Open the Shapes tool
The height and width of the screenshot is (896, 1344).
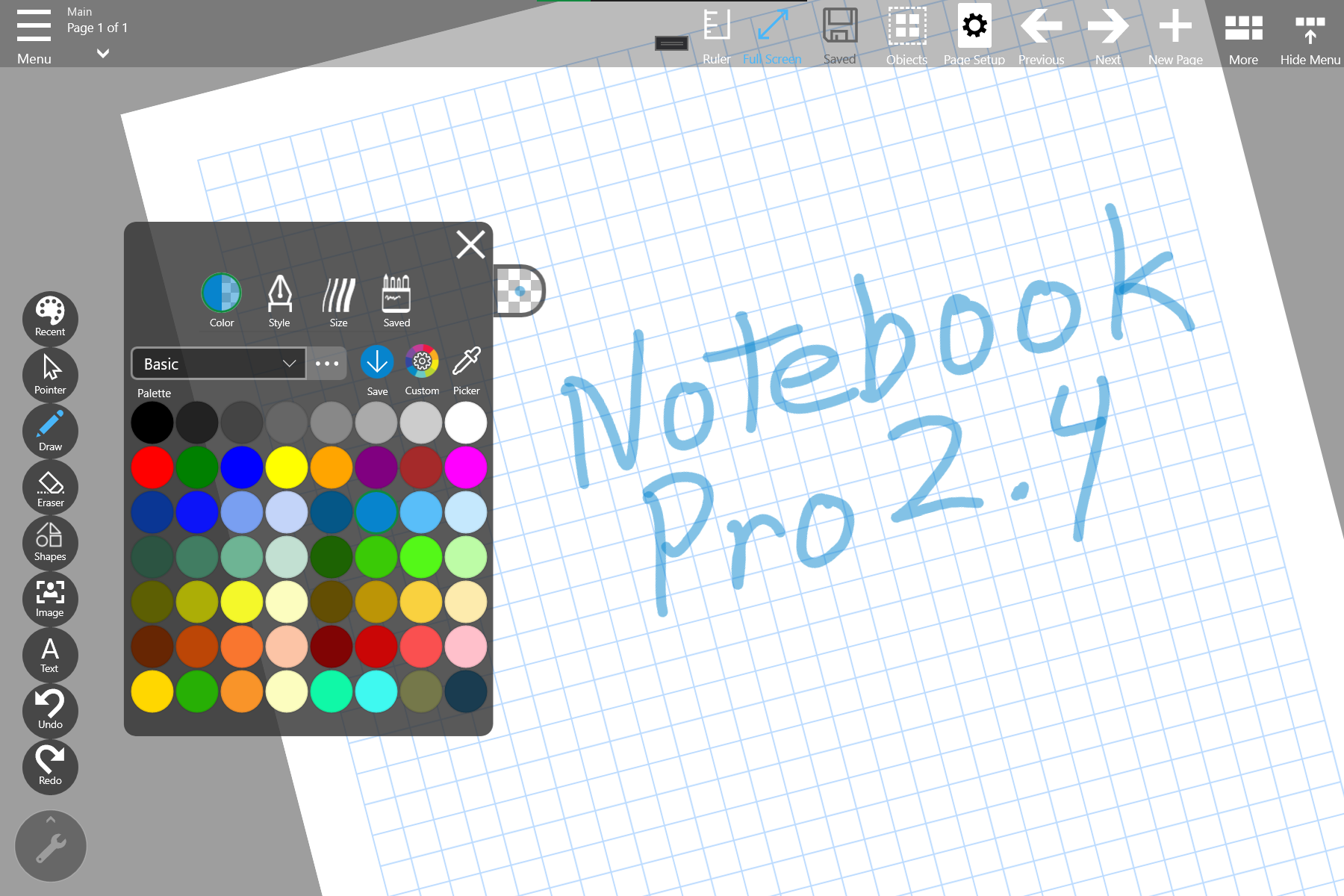coord(50,543)
